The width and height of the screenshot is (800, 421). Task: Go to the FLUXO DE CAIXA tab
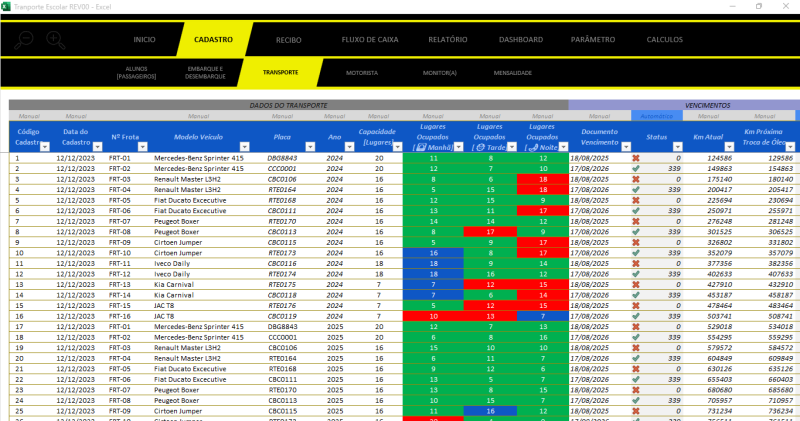coord(367,40)
